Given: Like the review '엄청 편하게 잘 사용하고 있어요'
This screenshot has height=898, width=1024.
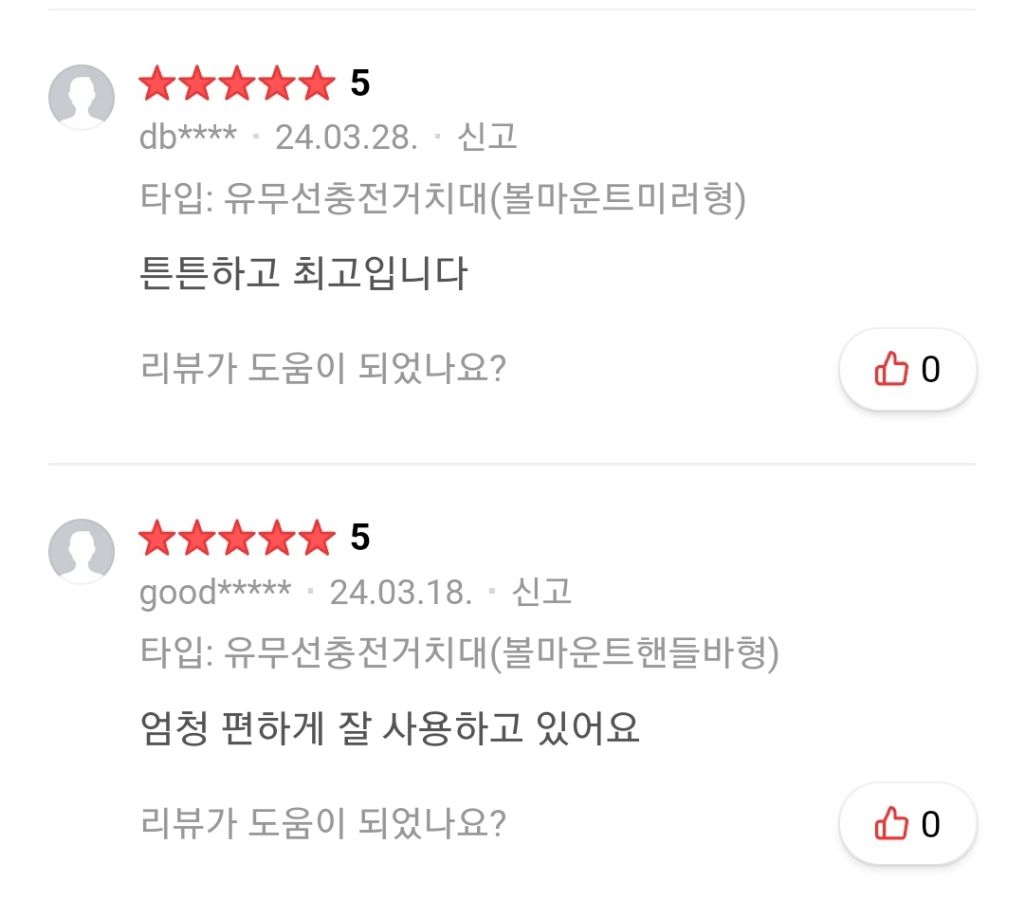Looking at the screenshot, I should pos(907,824).
